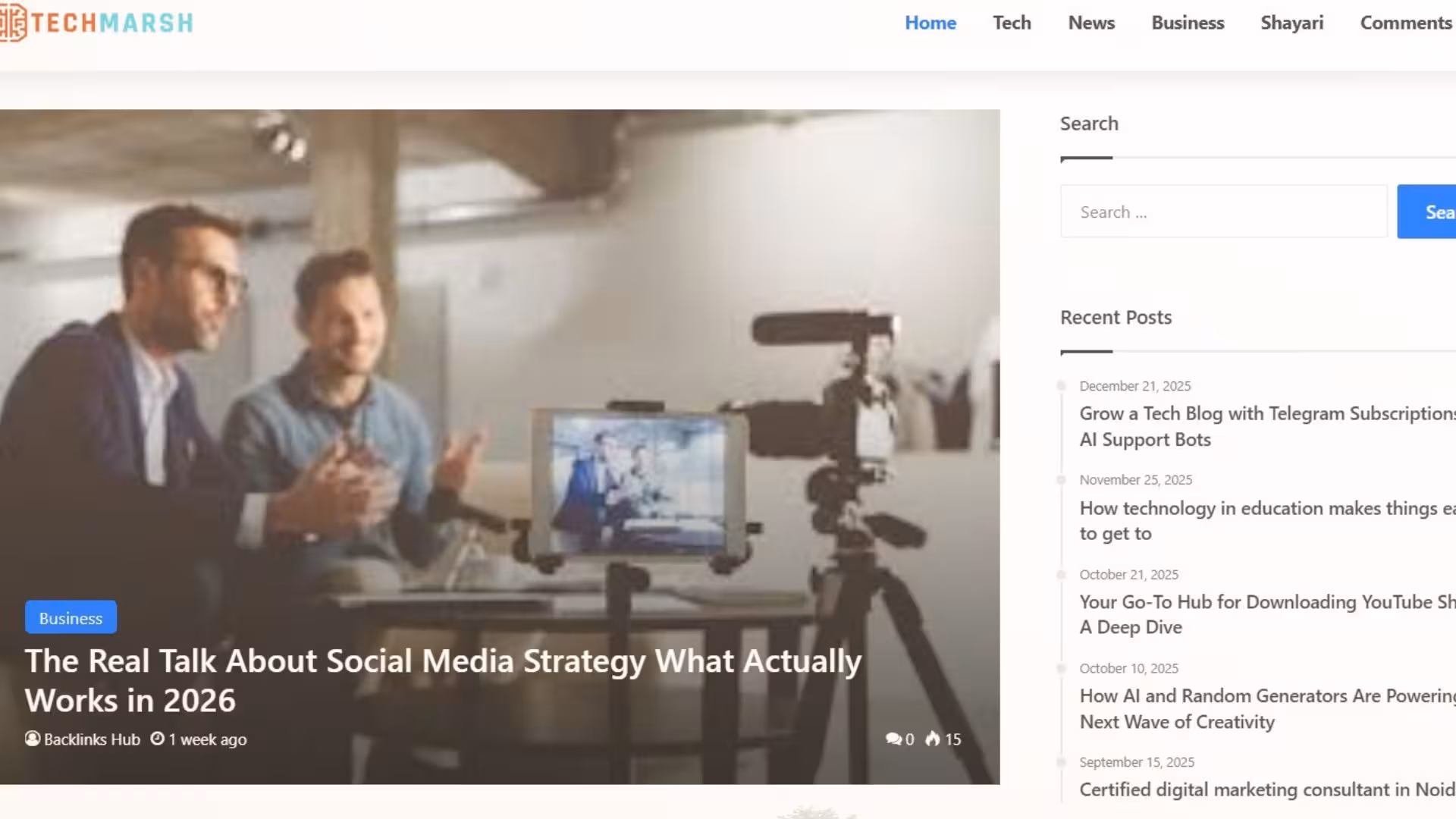Click the author avatar icon beside Backlinks Hub
This screenshot has width=1456, height=819.
(33, 739)
